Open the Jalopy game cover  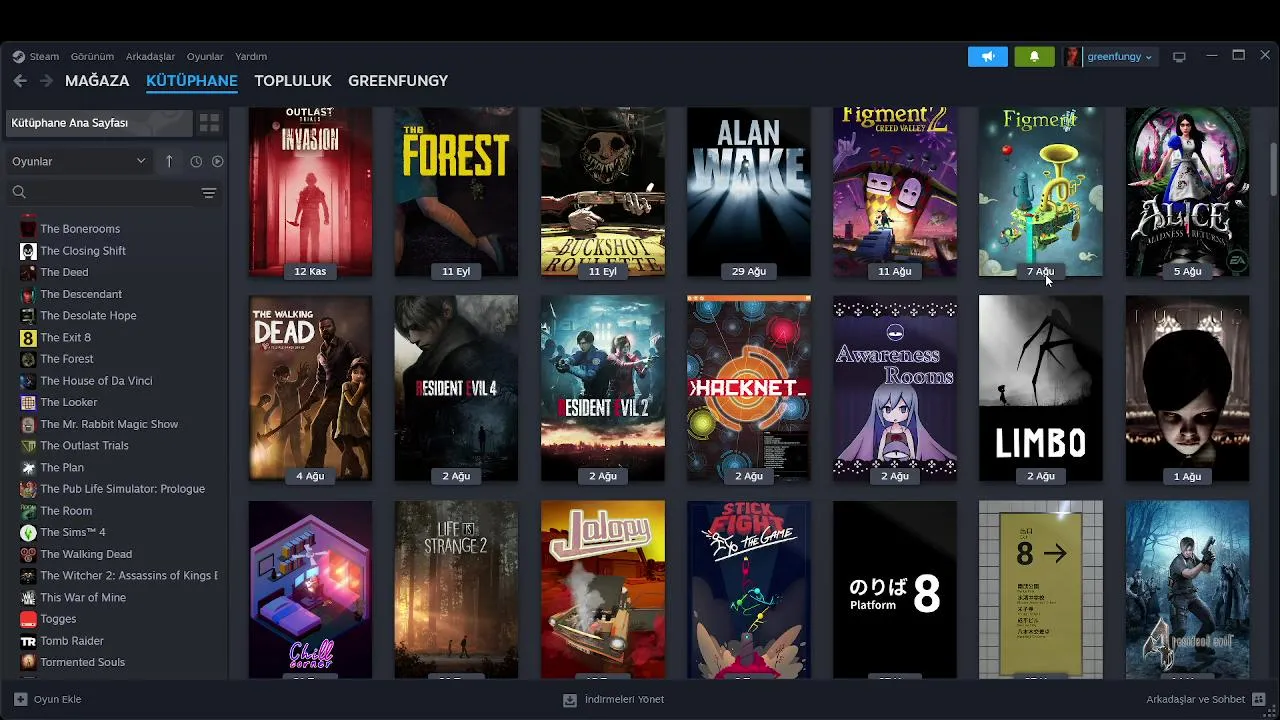point(603,590)
